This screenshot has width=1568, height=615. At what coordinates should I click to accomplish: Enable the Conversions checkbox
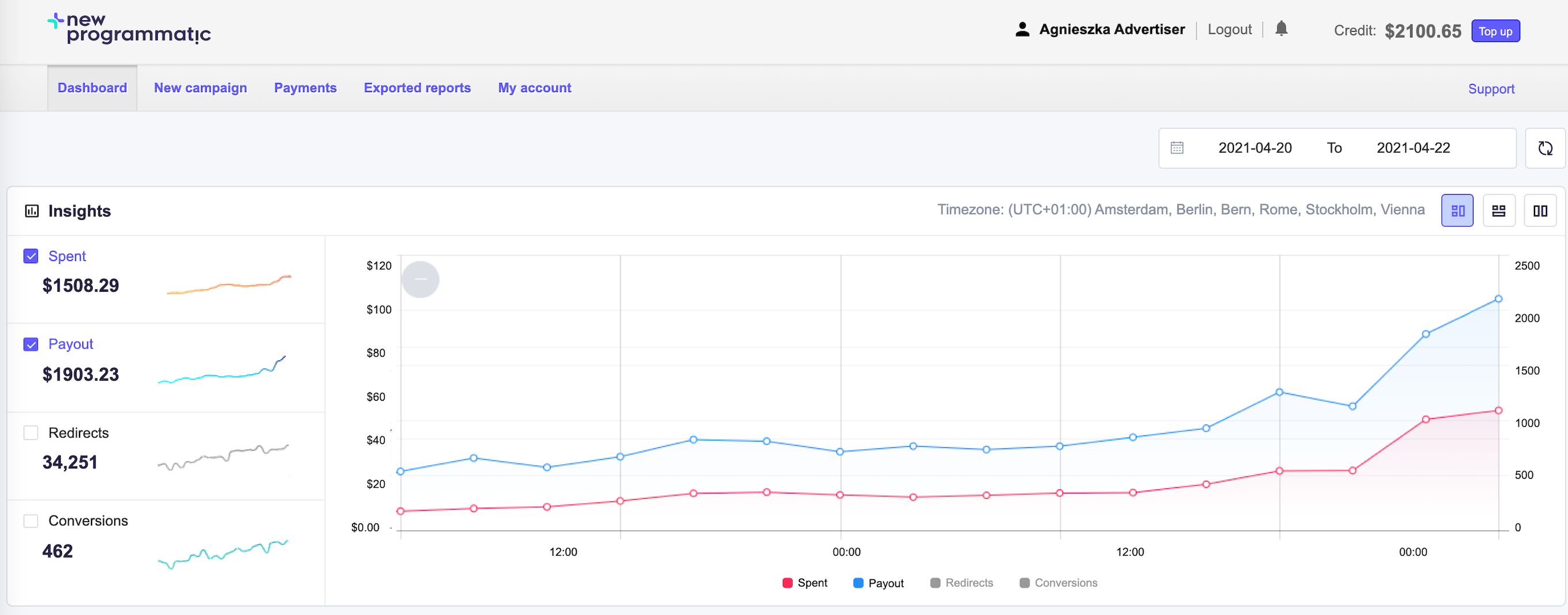tap(31, 521)
